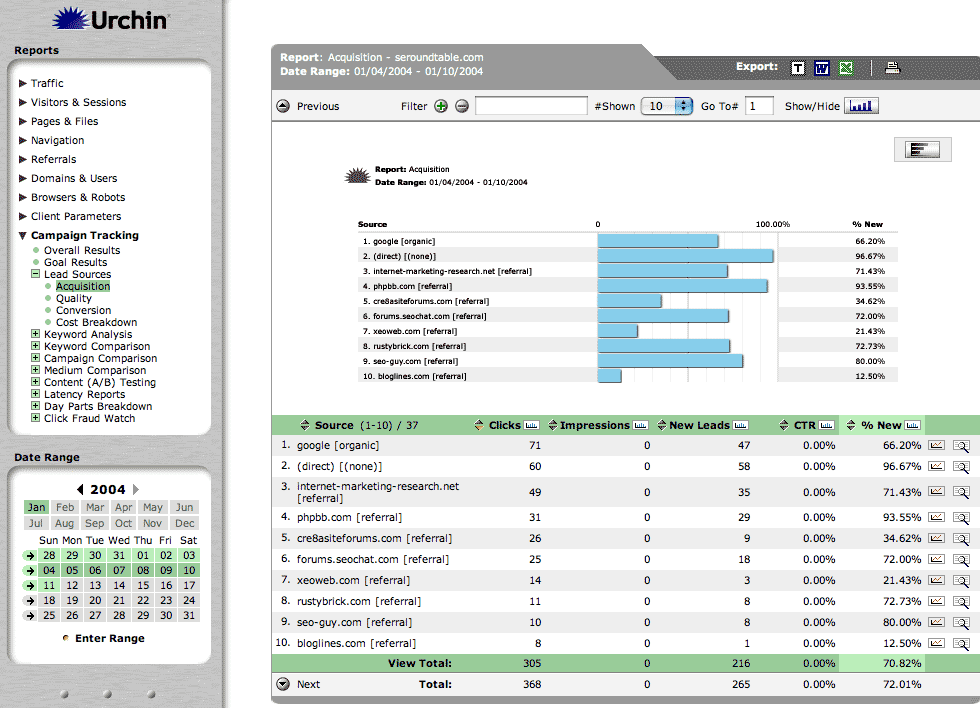Graph the % New column icon
Viewport: 980px width, 708px height.
912,426
